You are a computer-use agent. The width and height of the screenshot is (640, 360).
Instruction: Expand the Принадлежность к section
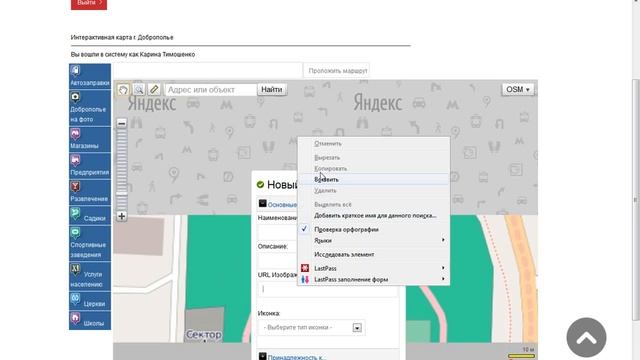coord(297,357)
